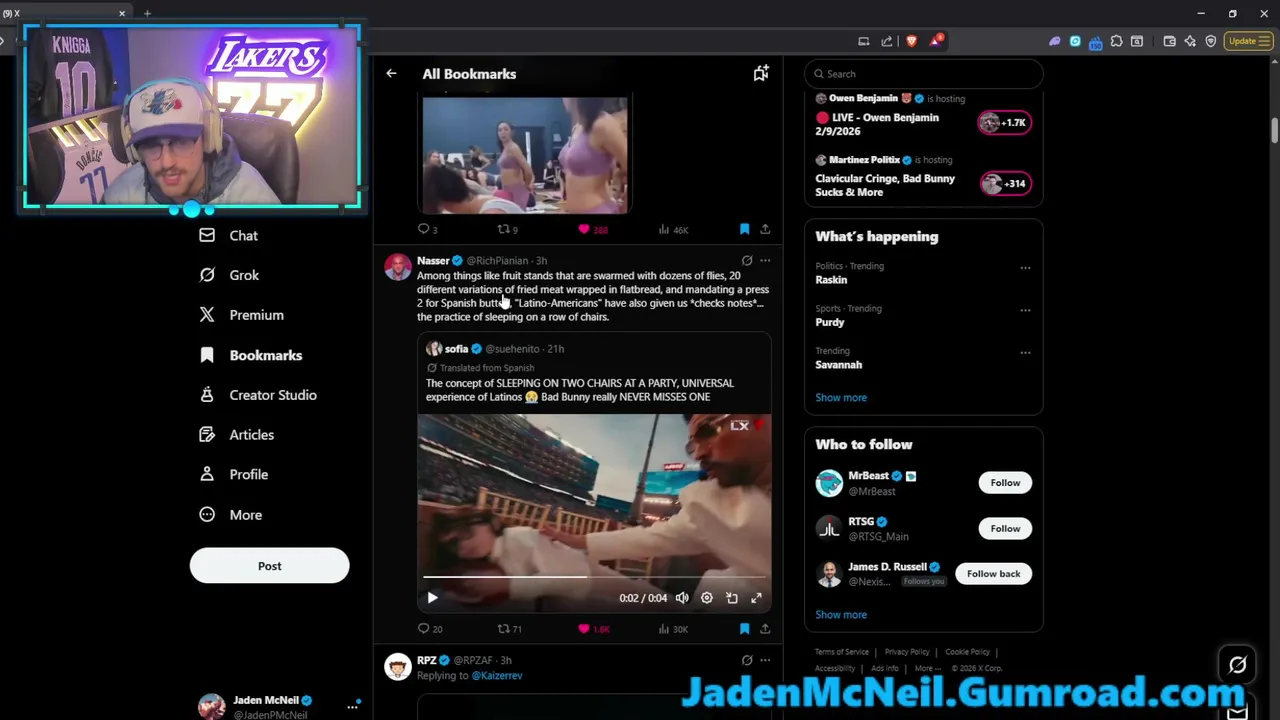Click the browser Update button
Image resolution: width=1280 pixels, height=720 pixels.
(x=1247, y=41)
